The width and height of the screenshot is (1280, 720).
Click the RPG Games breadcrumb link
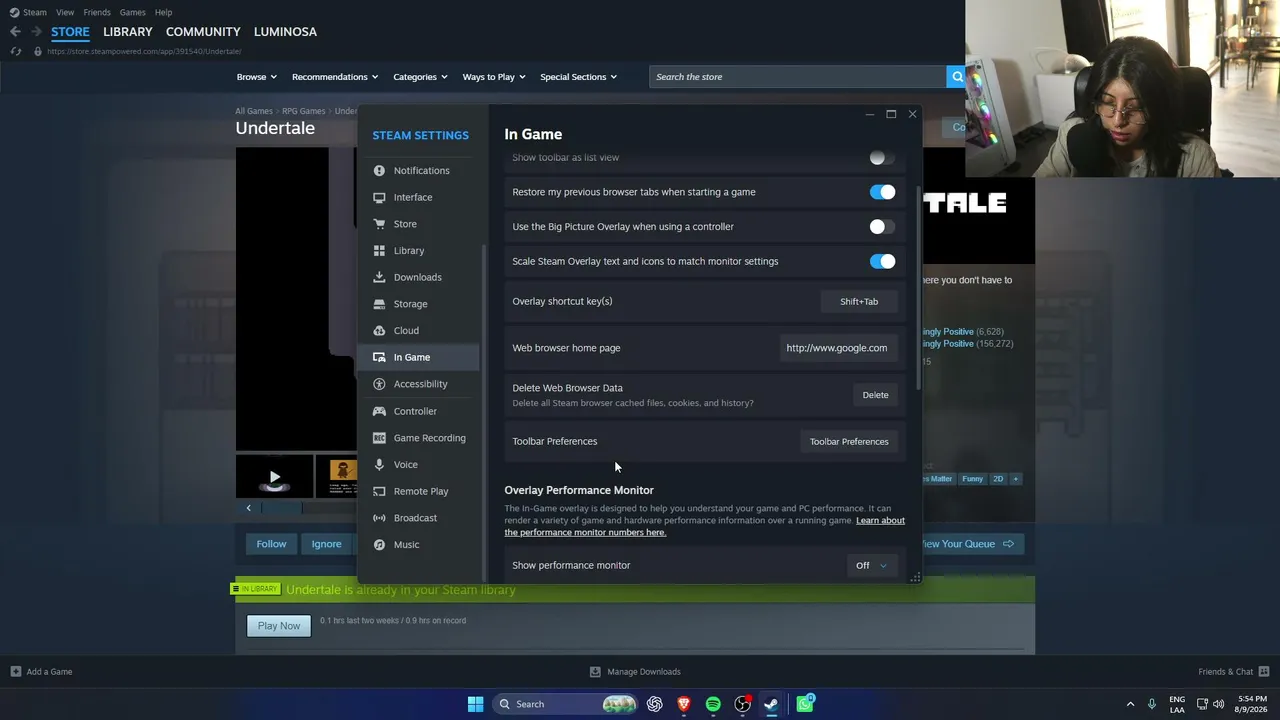(x=303, y=111)
